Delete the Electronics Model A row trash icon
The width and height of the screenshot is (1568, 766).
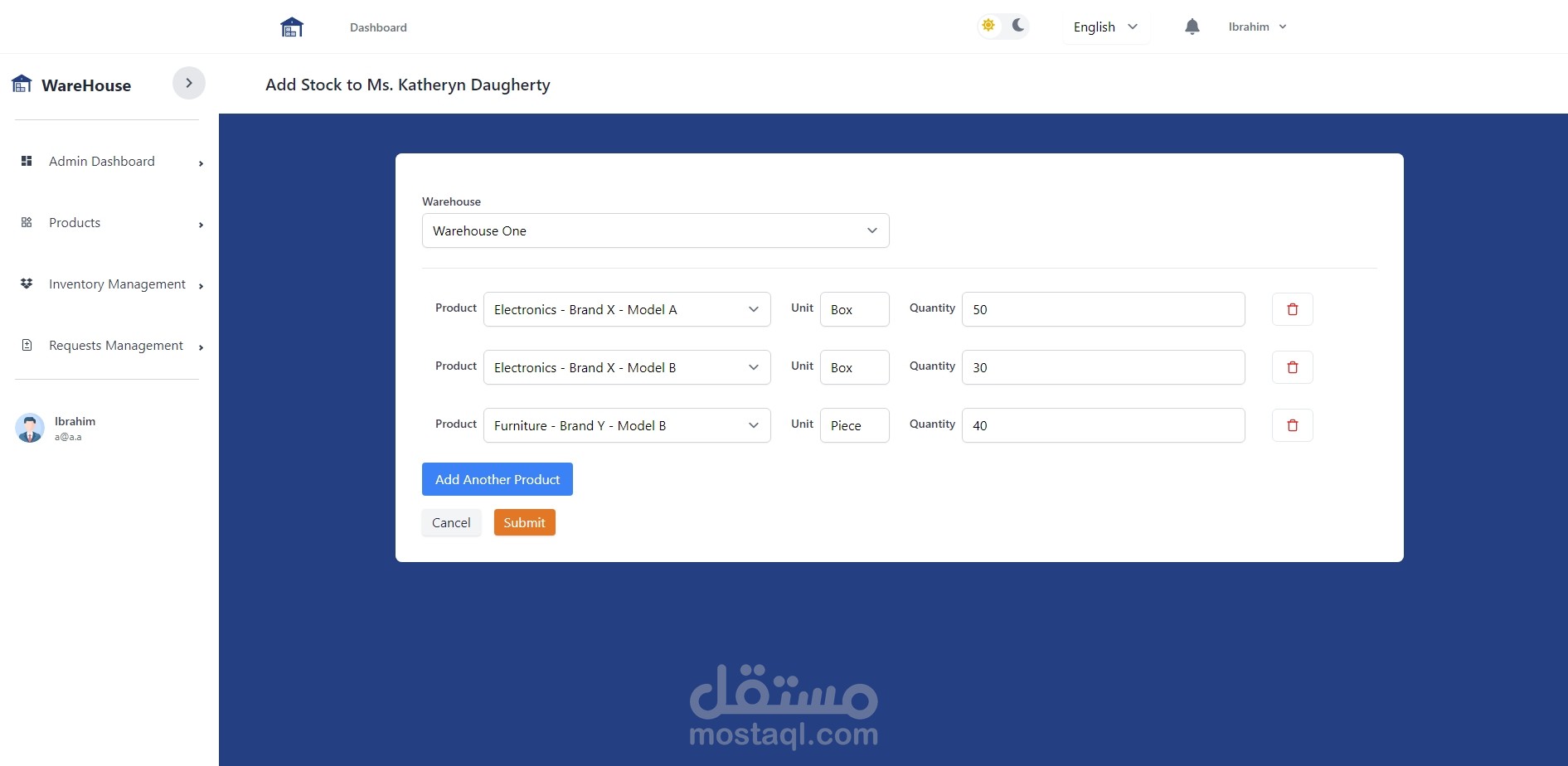coord(1292,308)
